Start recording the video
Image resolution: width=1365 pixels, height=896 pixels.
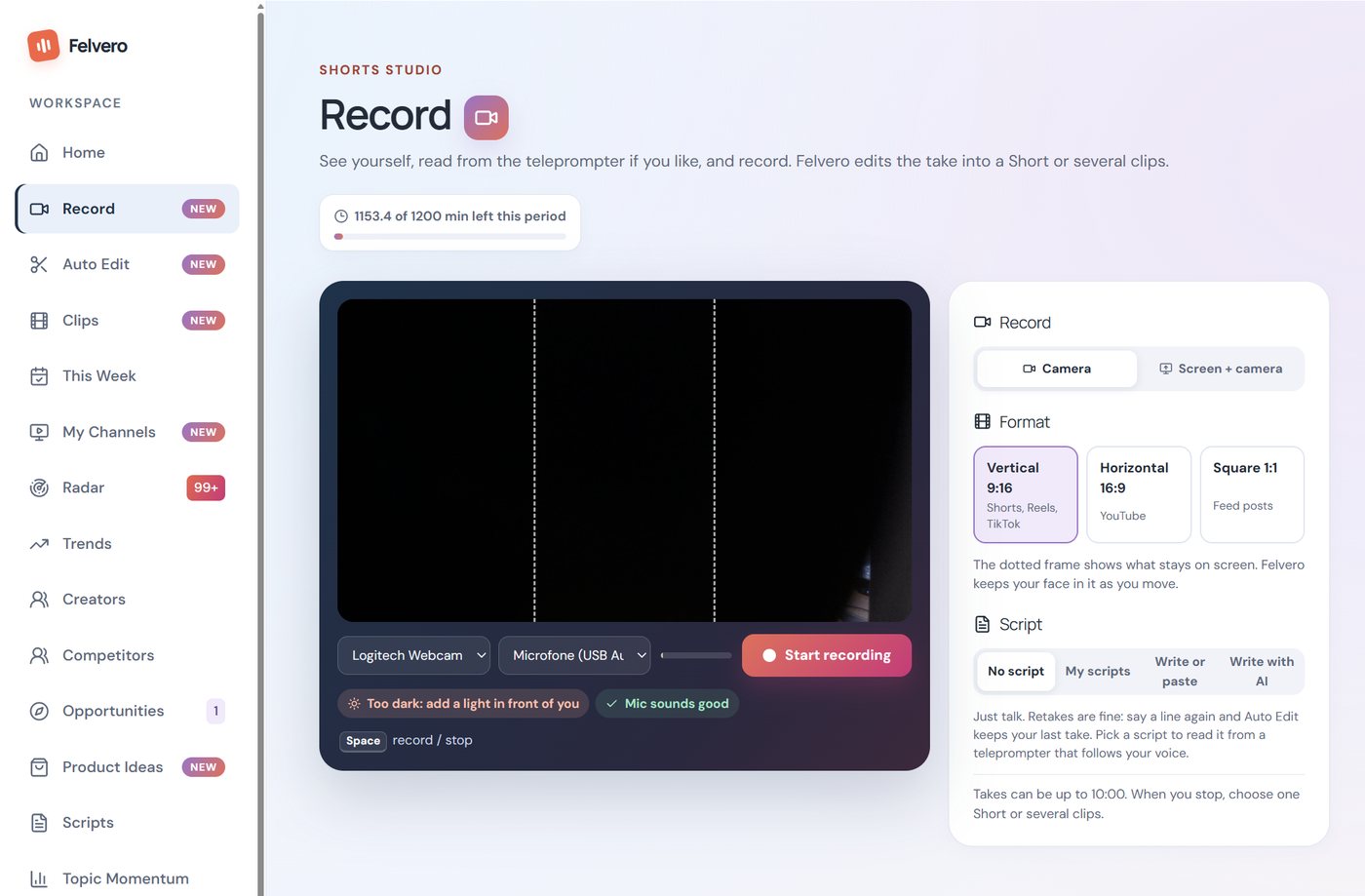[827, 655]
